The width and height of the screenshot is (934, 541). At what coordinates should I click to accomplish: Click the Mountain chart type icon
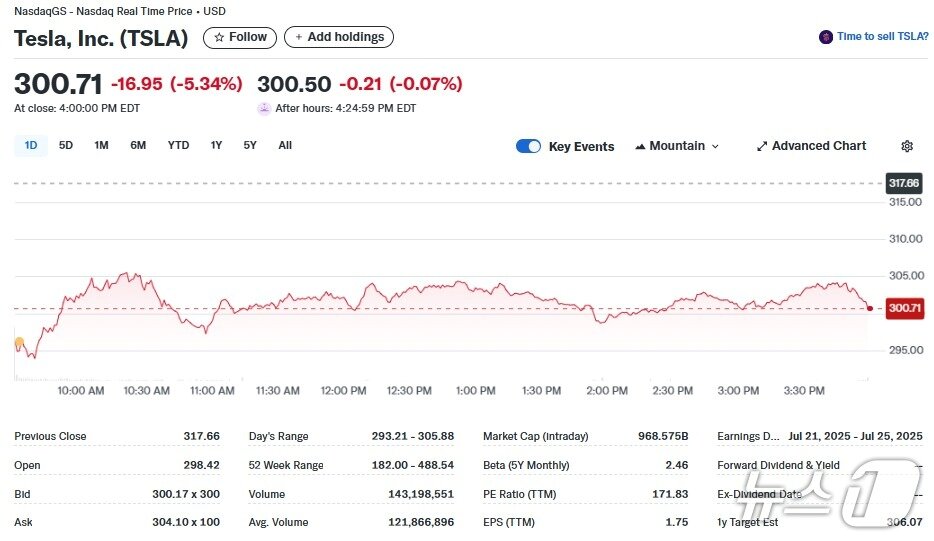[640, 146]
